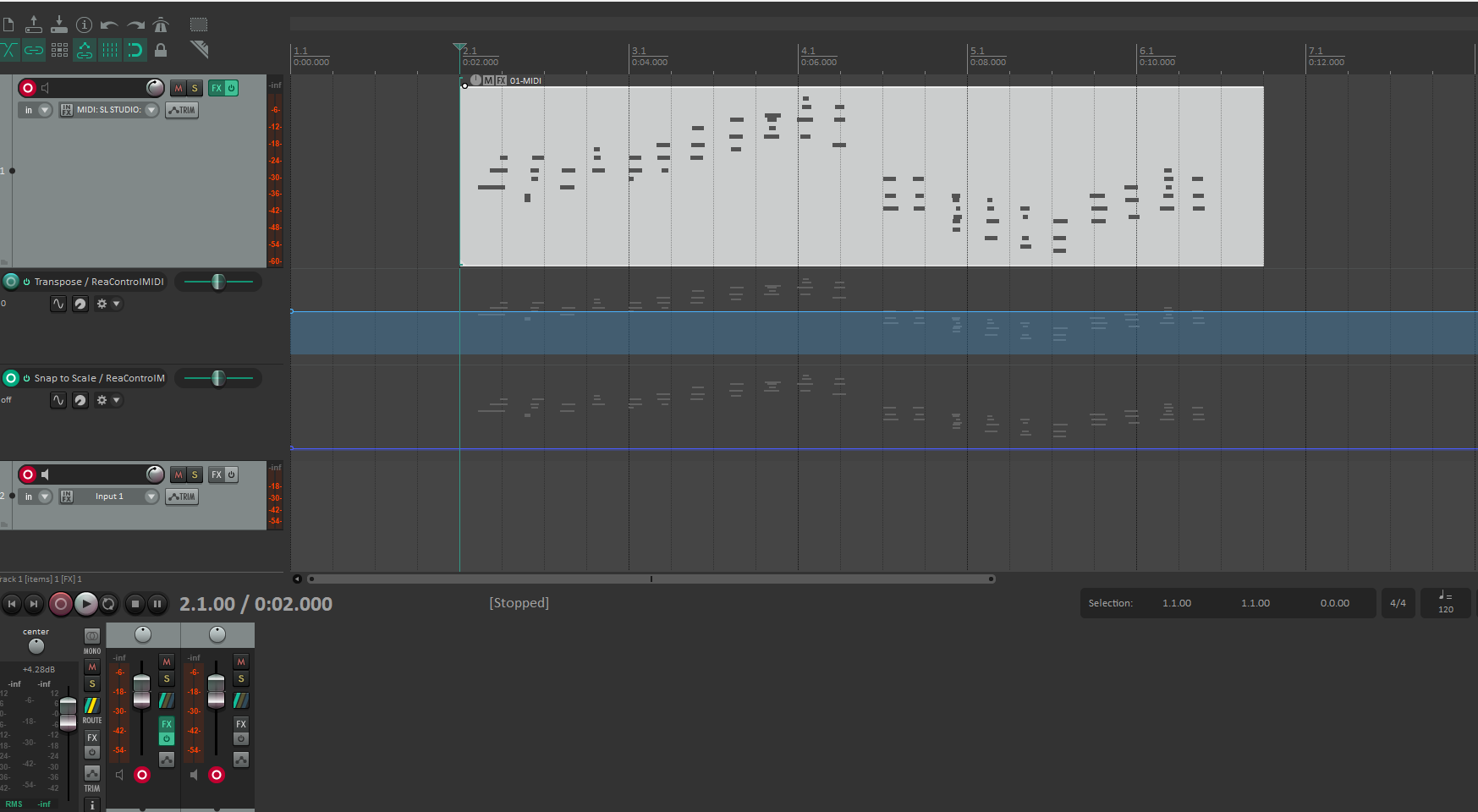Click the 4/4 time signature field
The height and width of the screenshot is (812, 1478).
pos(1398,603)
